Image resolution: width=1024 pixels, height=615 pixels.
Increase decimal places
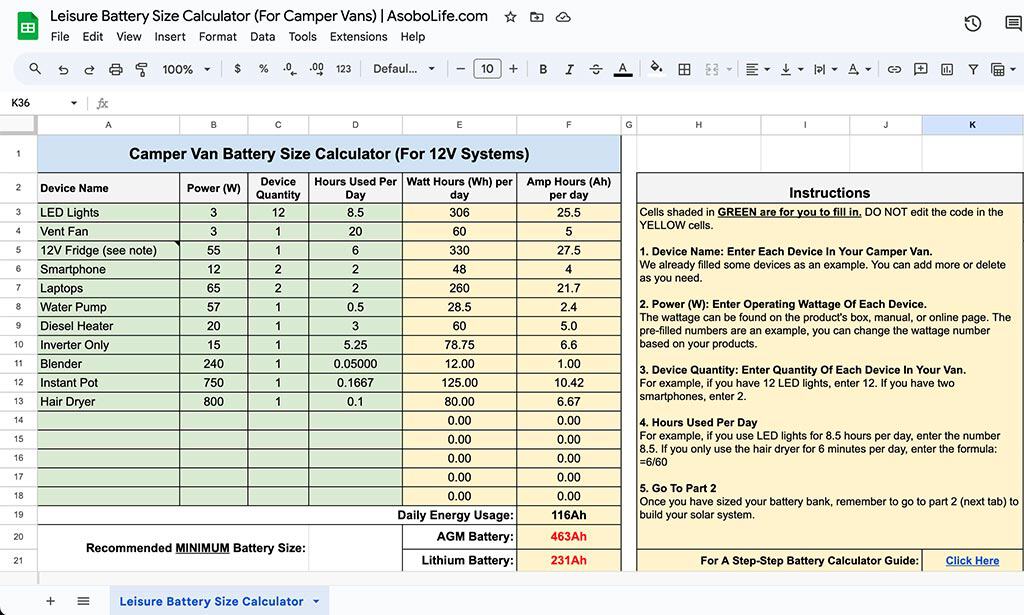317,69
